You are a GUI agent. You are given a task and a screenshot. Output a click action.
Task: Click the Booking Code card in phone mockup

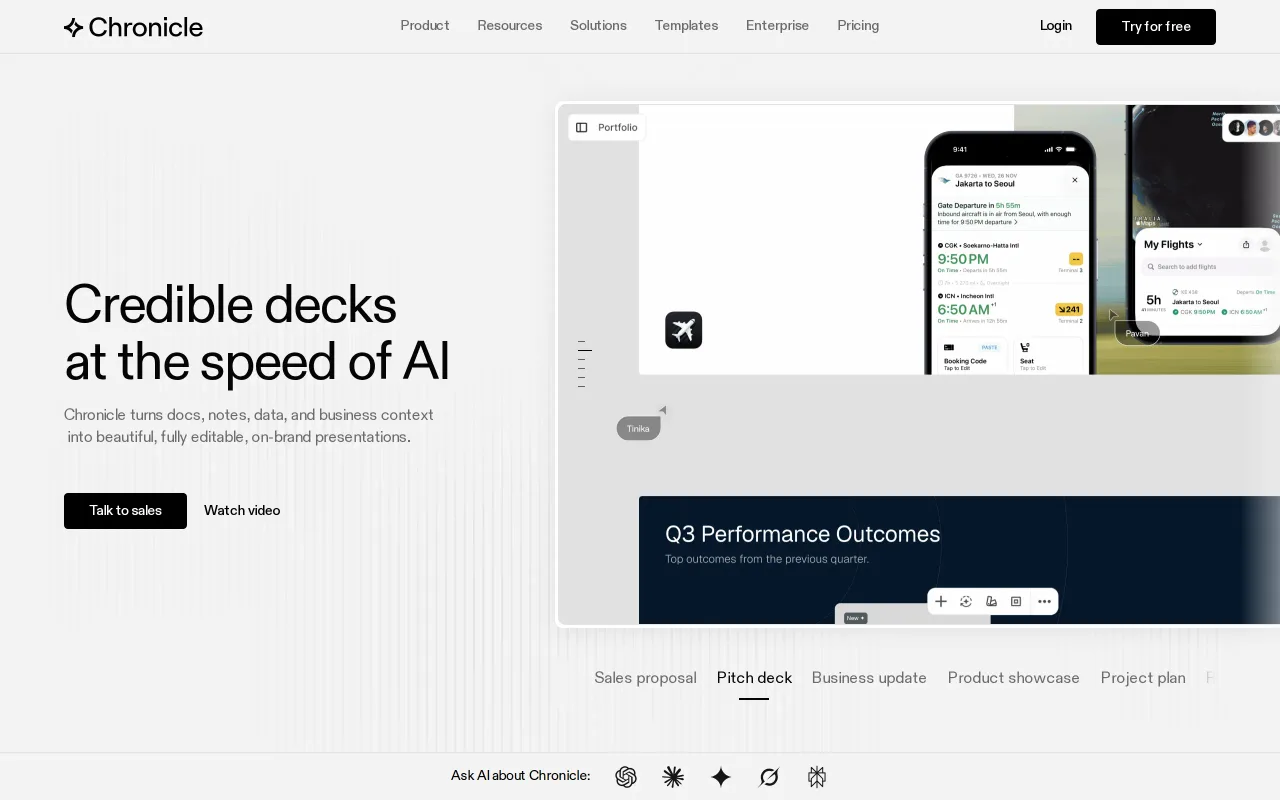coord(971,358)
